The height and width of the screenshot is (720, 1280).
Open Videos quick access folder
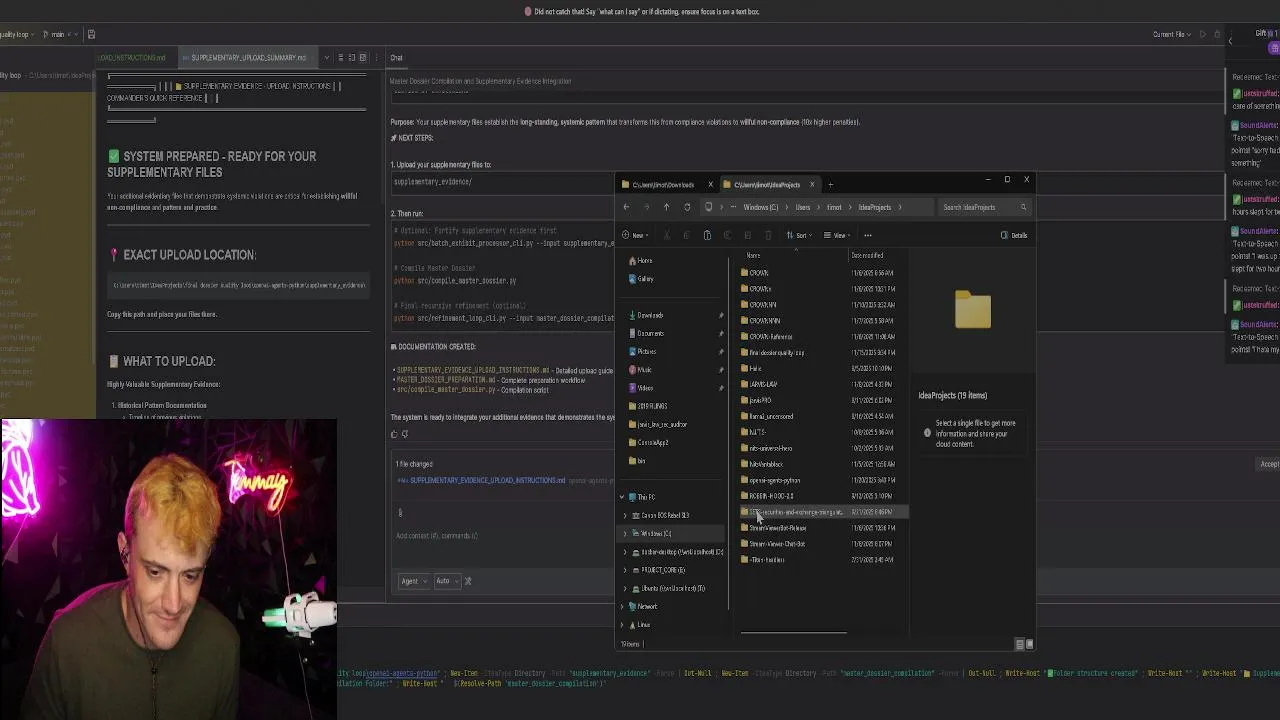click(645, 388)
